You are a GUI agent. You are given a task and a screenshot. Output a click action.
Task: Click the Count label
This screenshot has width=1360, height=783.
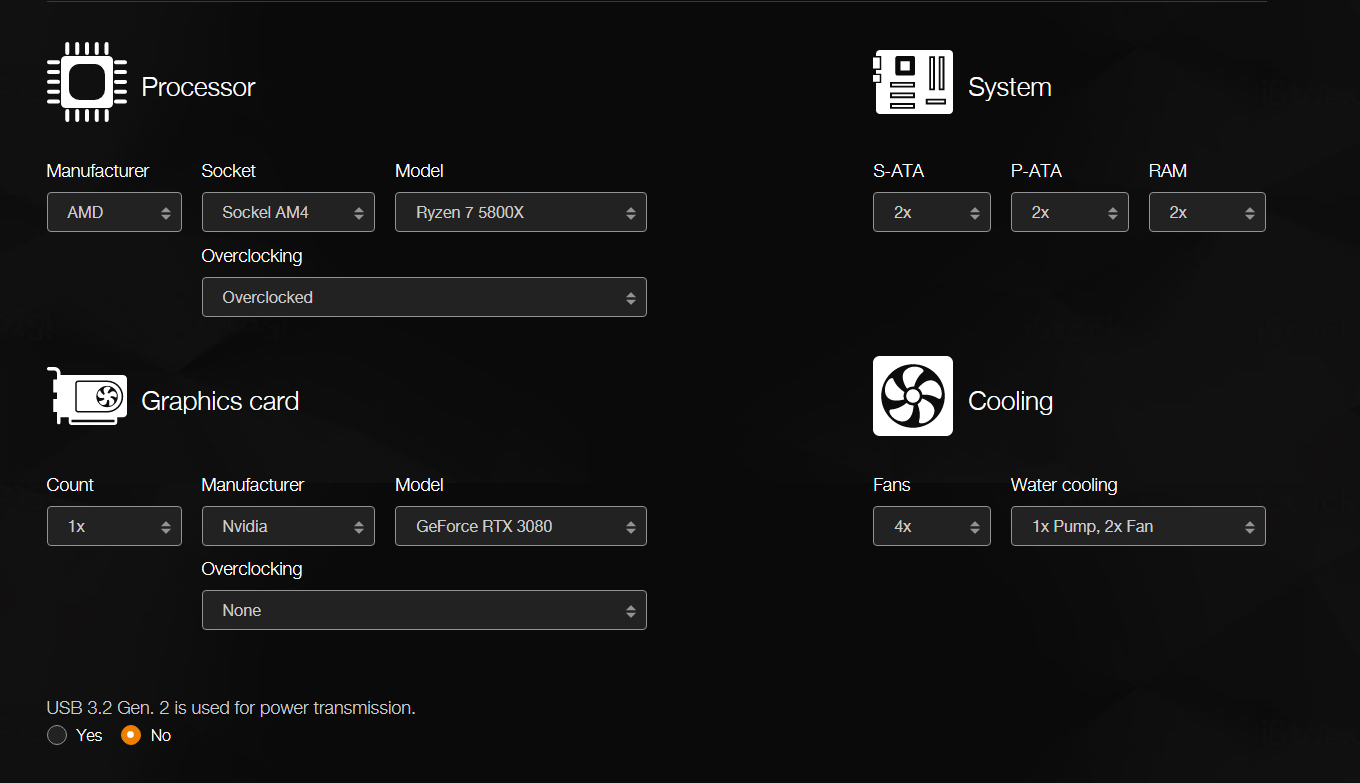[x=70, y=485]
